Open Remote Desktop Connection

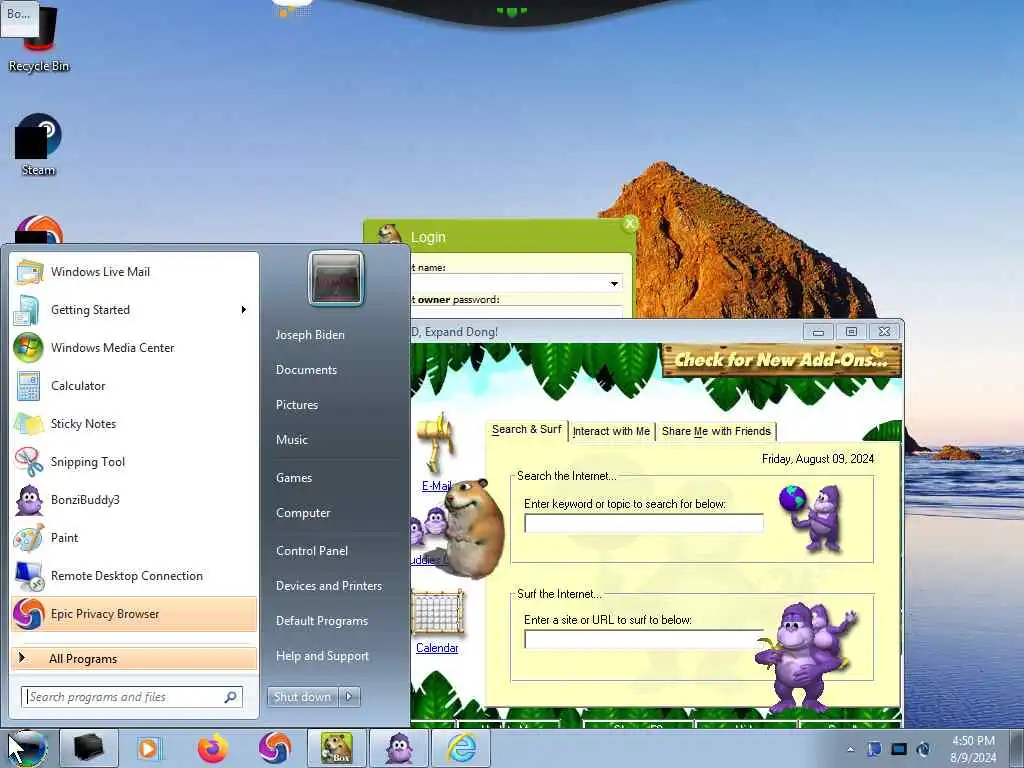click(x=134, y=575)
